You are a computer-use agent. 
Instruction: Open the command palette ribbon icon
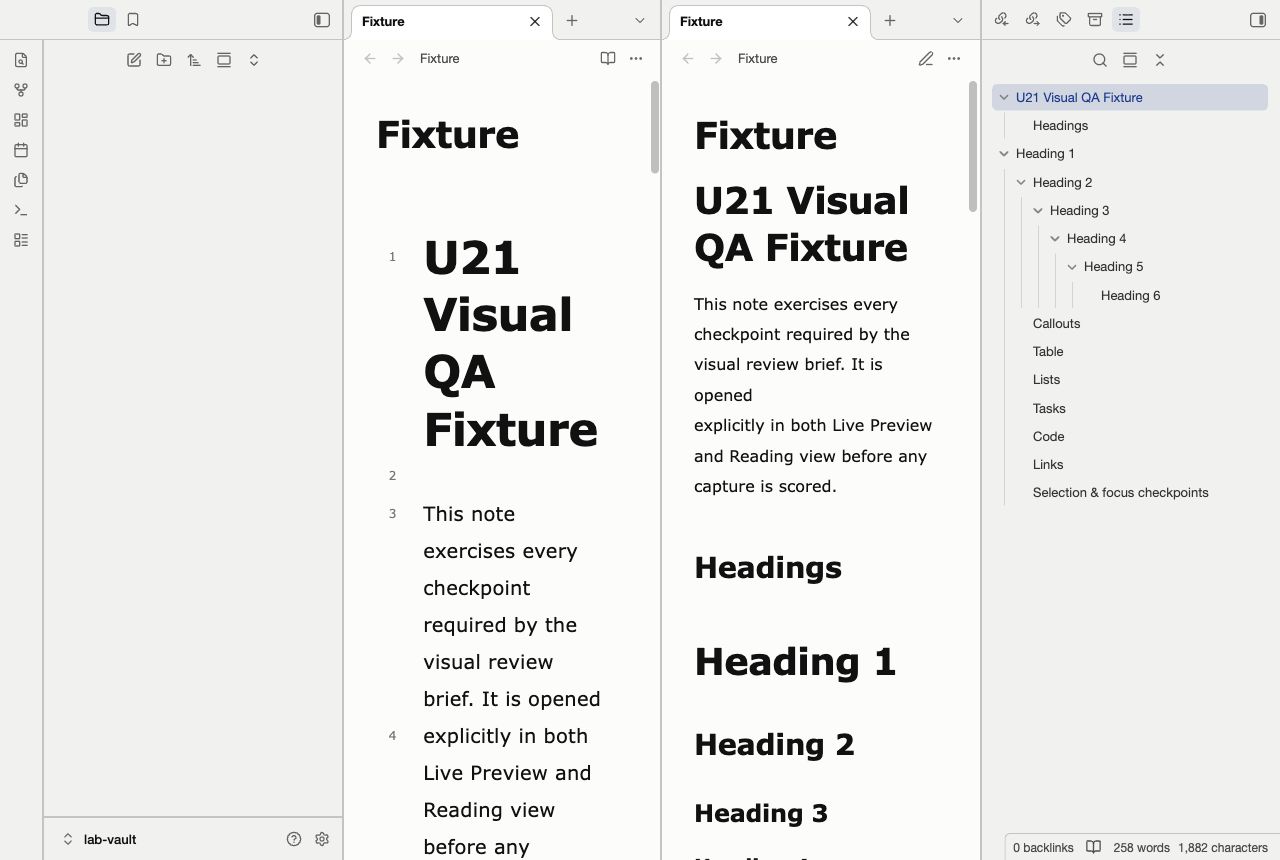(21, 210)
